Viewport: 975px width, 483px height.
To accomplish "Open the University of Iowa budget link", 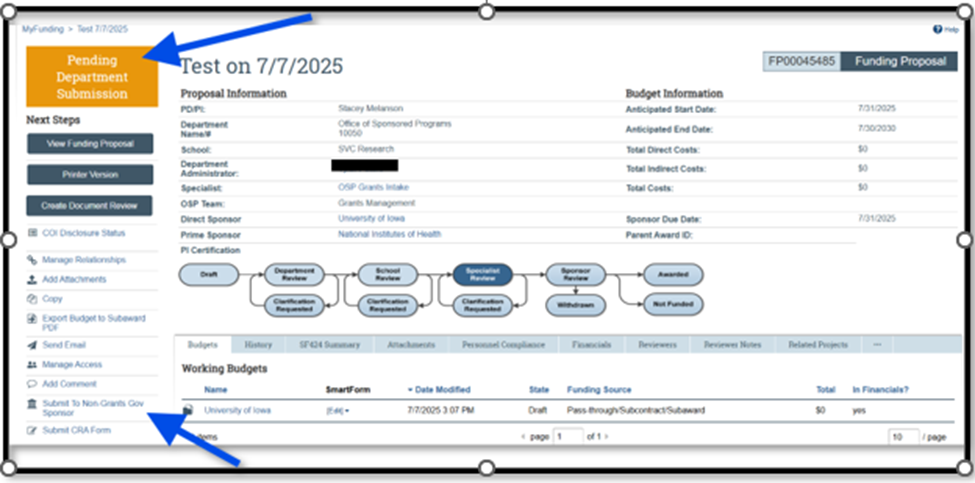I will click(x=238, y=410).
